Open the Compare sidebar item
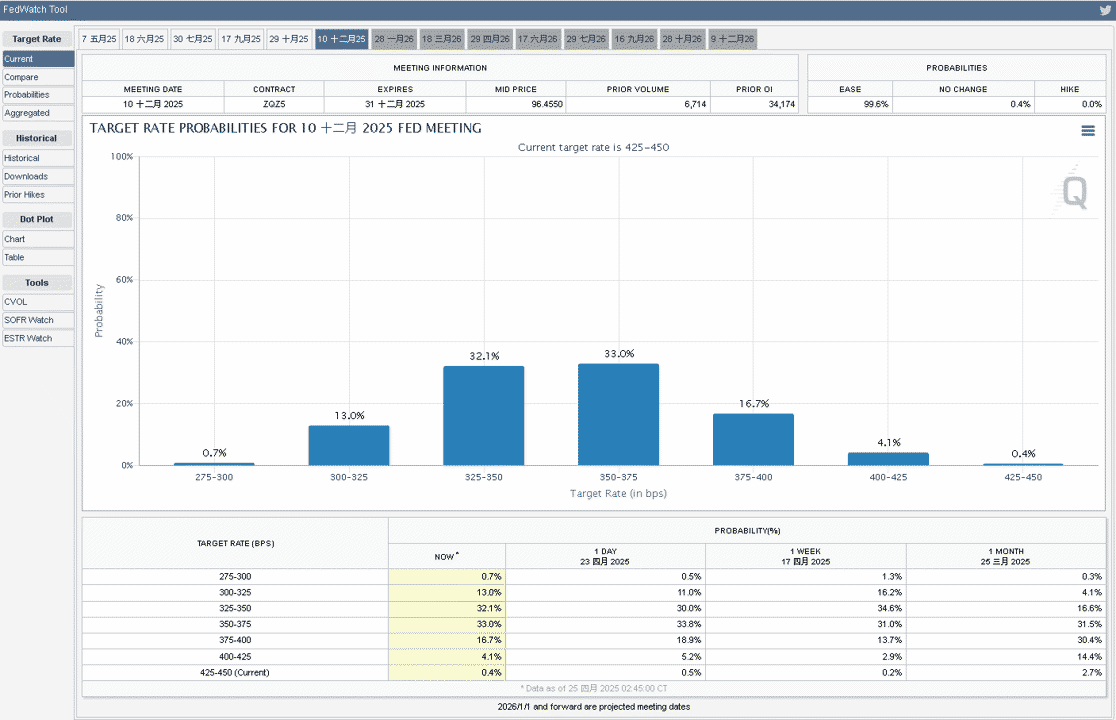This screenshot has height=720, width=1116. (x=38, y=77)
